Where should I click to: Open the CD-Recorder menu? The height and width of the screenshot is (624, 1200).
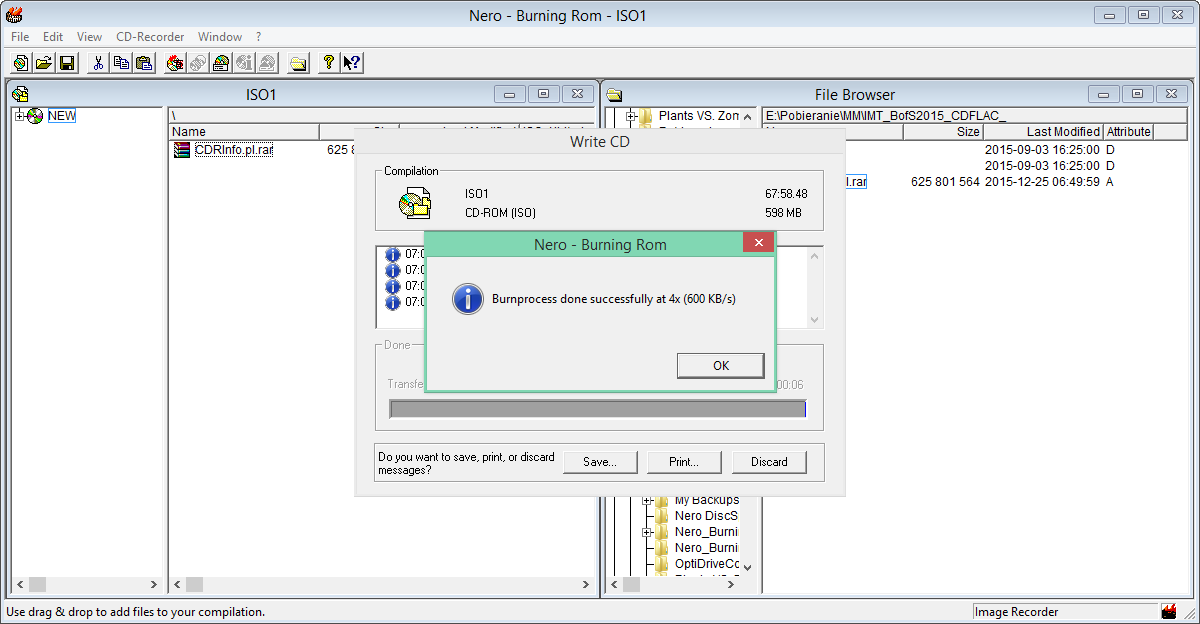(x=150, y=37)
